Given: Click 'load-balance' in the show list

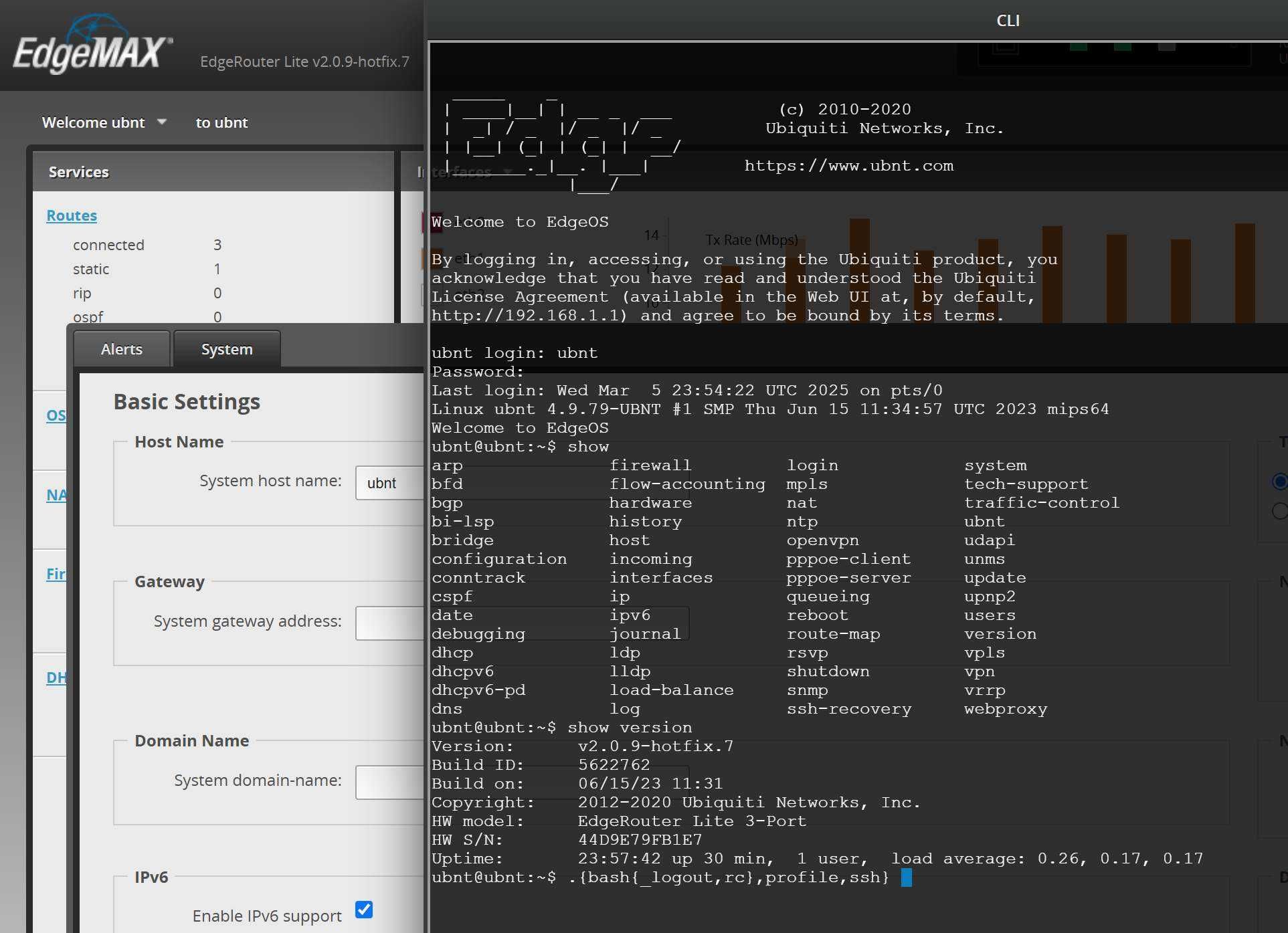Looking at the screenshot, I should 672,690.
